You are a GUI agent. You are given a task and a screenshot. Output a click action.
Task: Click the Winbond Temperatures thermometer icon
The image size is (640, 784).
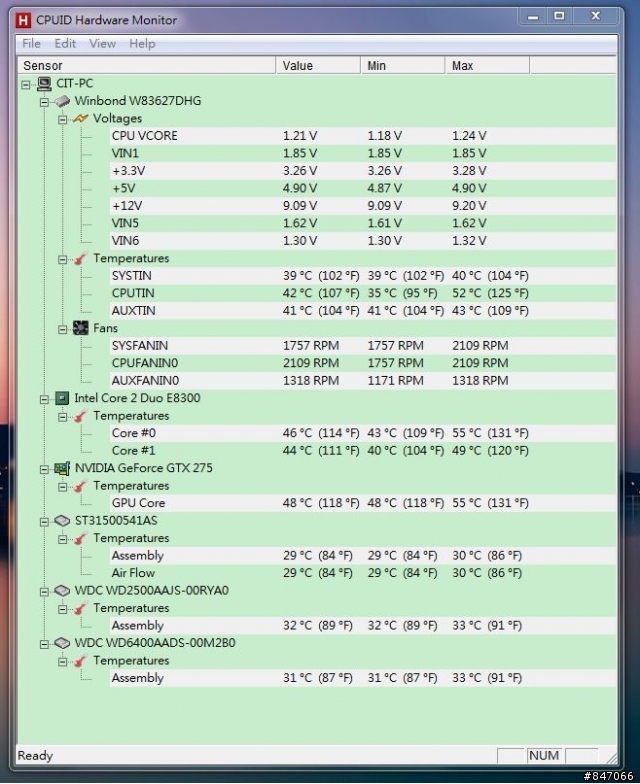click(x=80, y=259)
